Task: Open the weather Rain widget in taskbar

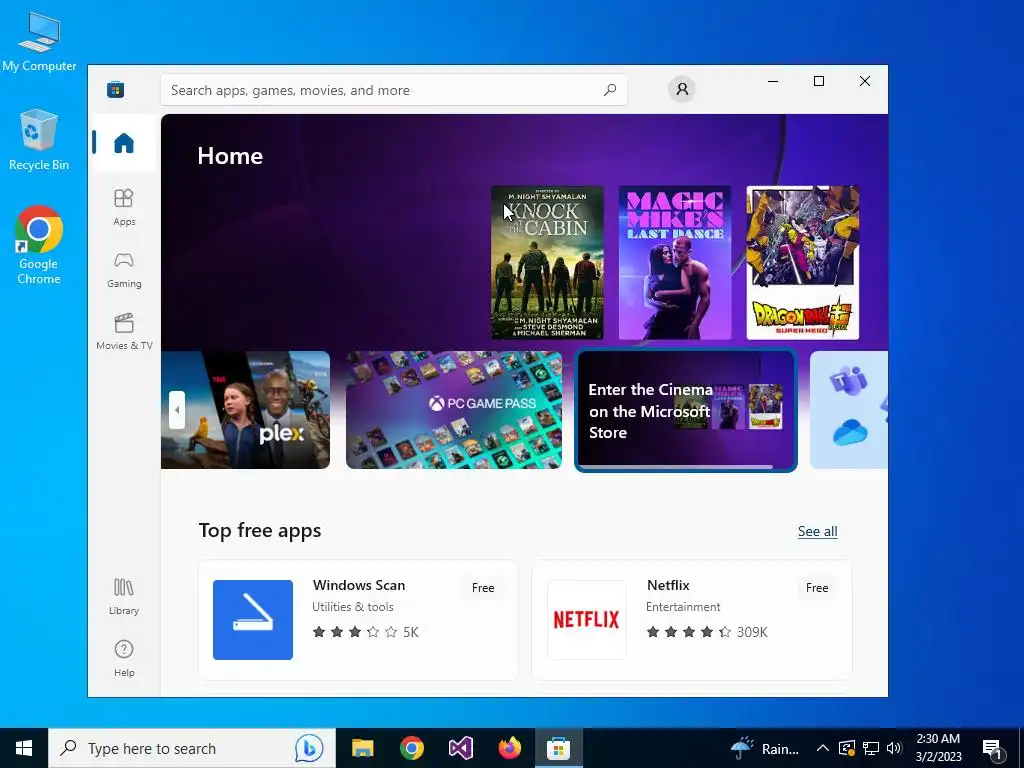Action: click(x=764, y=748)
